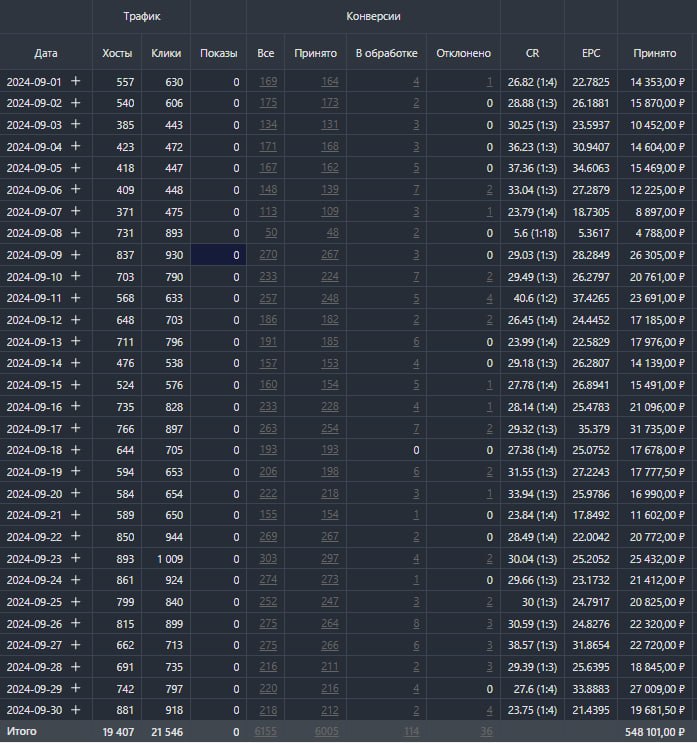697x743 pixels.
Task: Open total conversions link 6155 in Итого row
Action: (x=265, y=732)
